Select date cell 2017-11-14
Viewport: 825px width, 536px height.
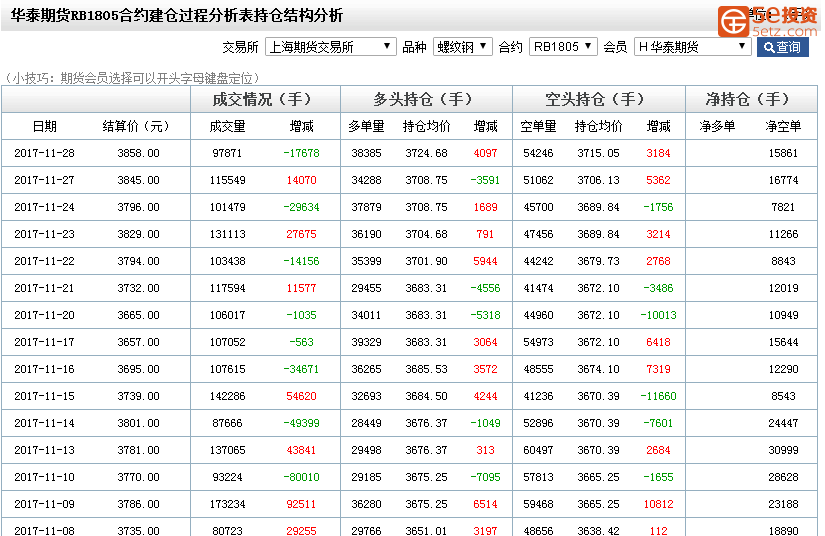click(45, 423)
